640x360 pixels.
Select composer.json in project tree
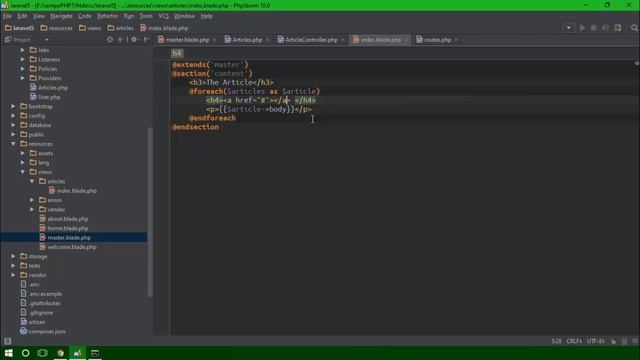43,332
